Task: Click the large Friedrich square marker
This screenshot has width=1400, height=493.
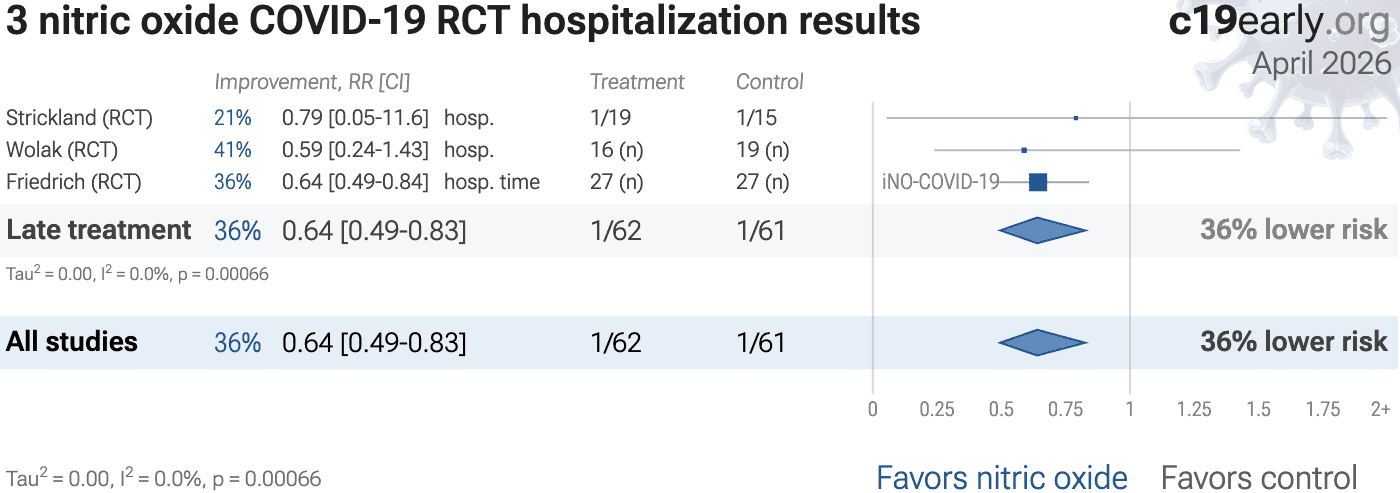Action: pyautogui.click(x=1038, y=182)
